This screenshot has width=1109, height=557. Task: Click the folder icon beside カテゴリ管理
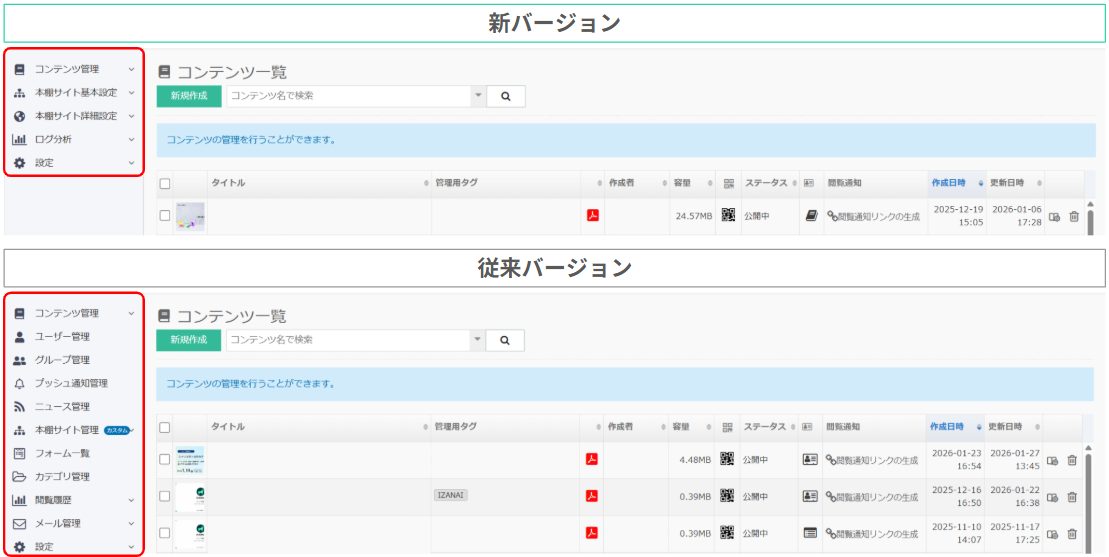(x=19, y=477)
